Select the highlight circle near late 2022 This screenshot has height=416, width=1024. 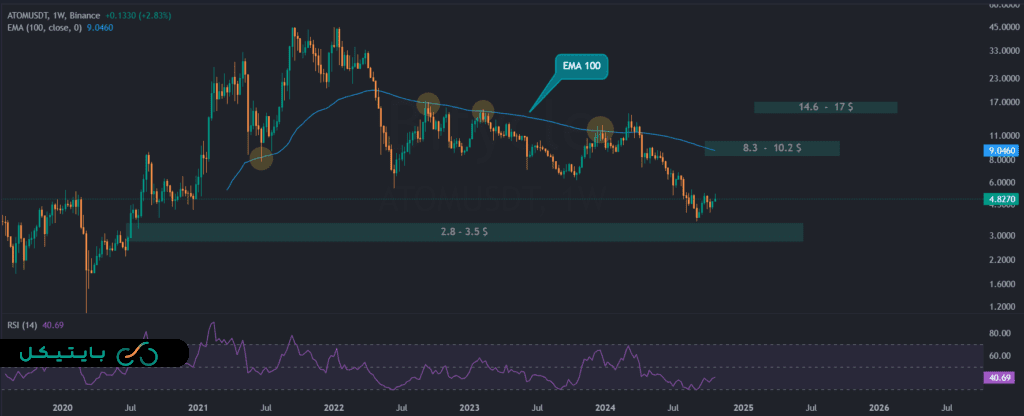428,103
